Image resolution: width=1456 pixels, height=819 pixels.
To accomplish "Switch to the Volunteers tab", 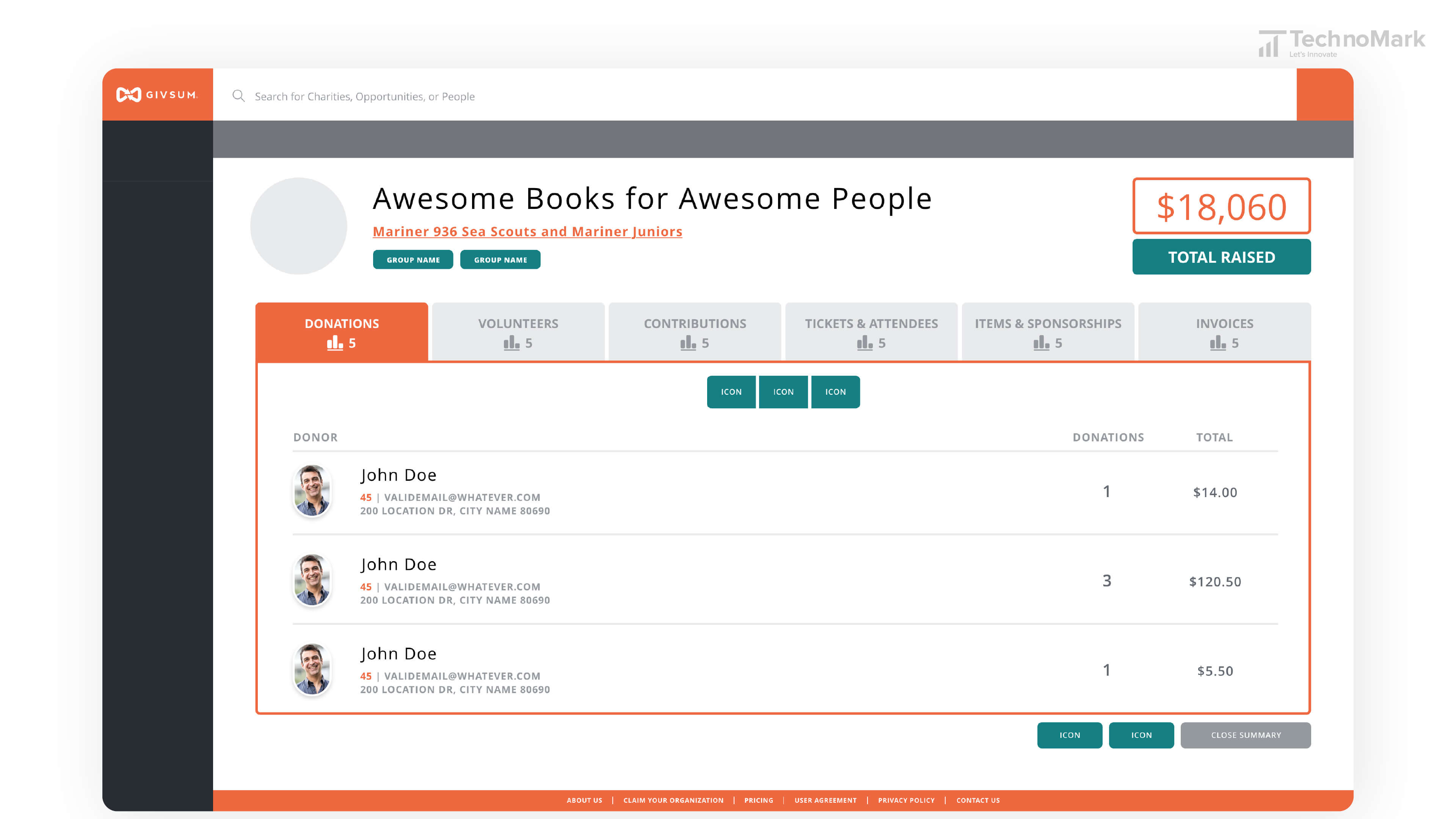I will (x=518, y=333).
